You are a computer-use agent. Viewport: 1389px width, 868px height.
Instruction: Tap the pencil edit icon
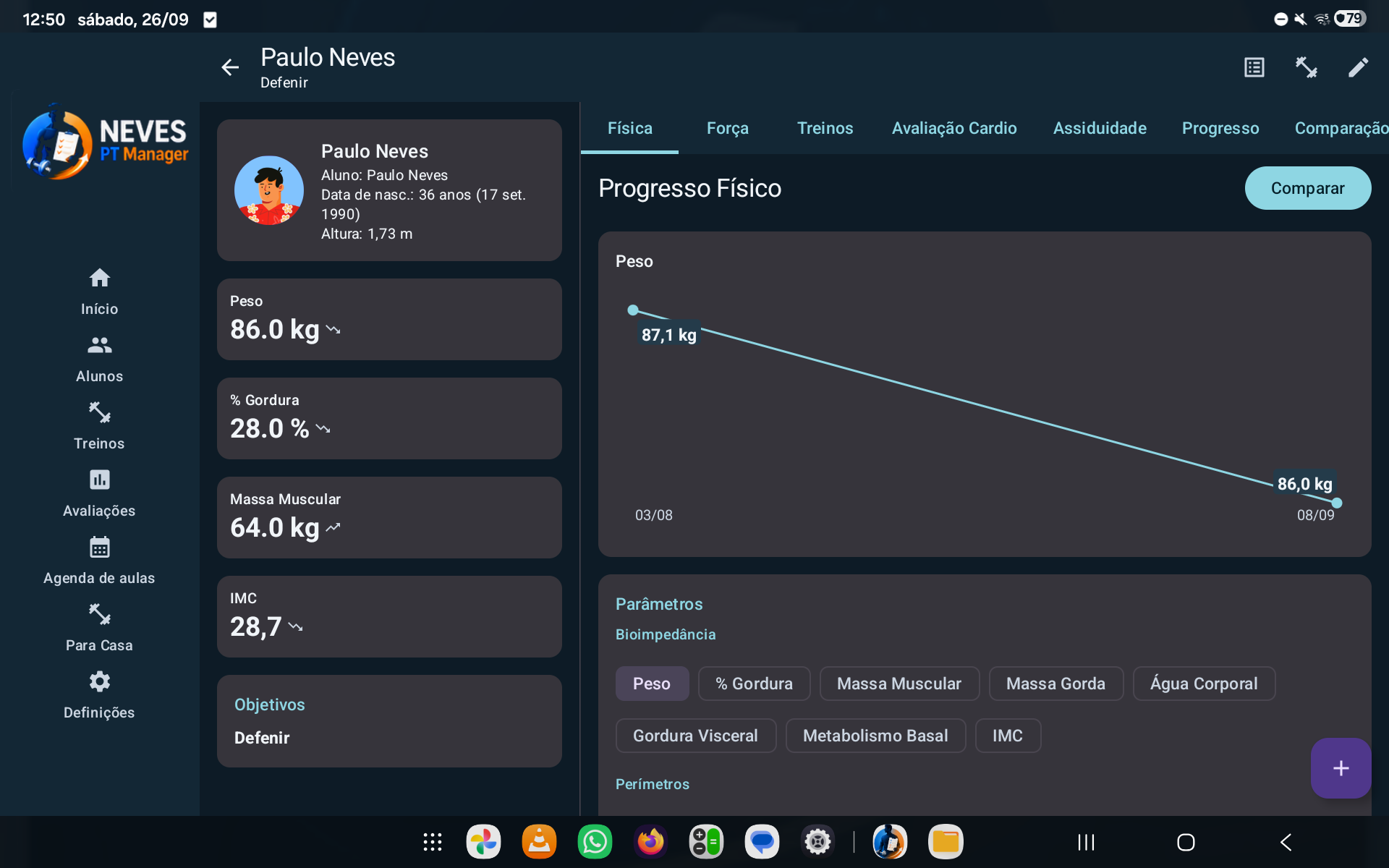tap(1359, 67)
